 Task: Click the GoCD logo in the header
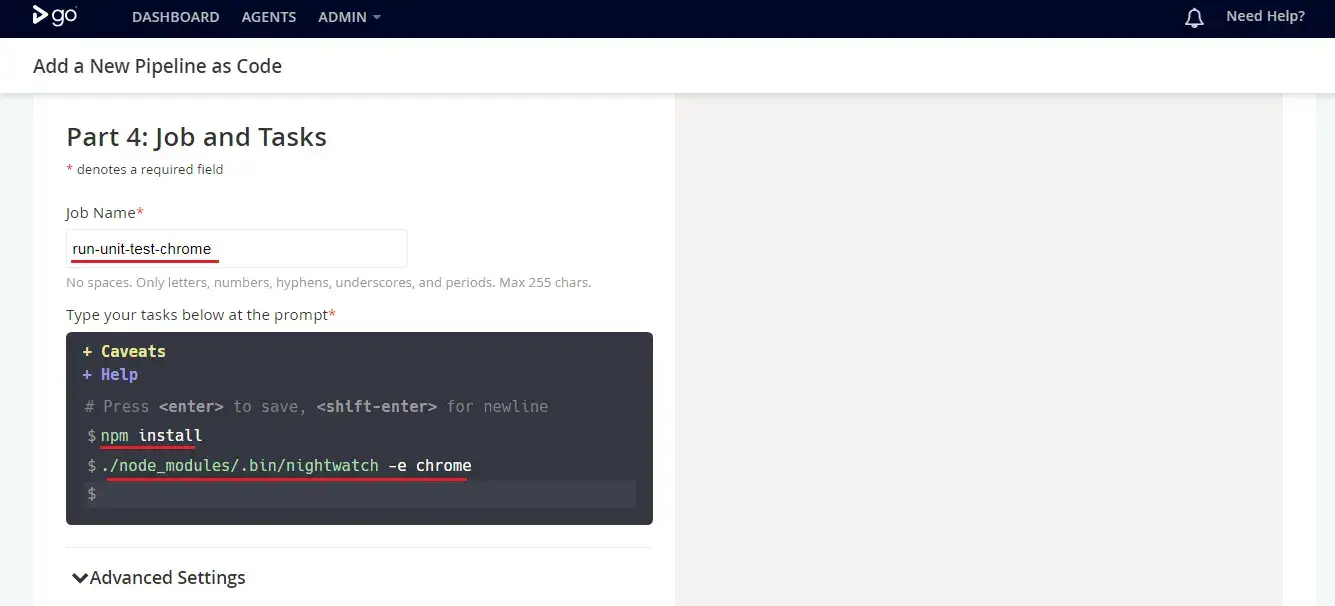(55, 16)
